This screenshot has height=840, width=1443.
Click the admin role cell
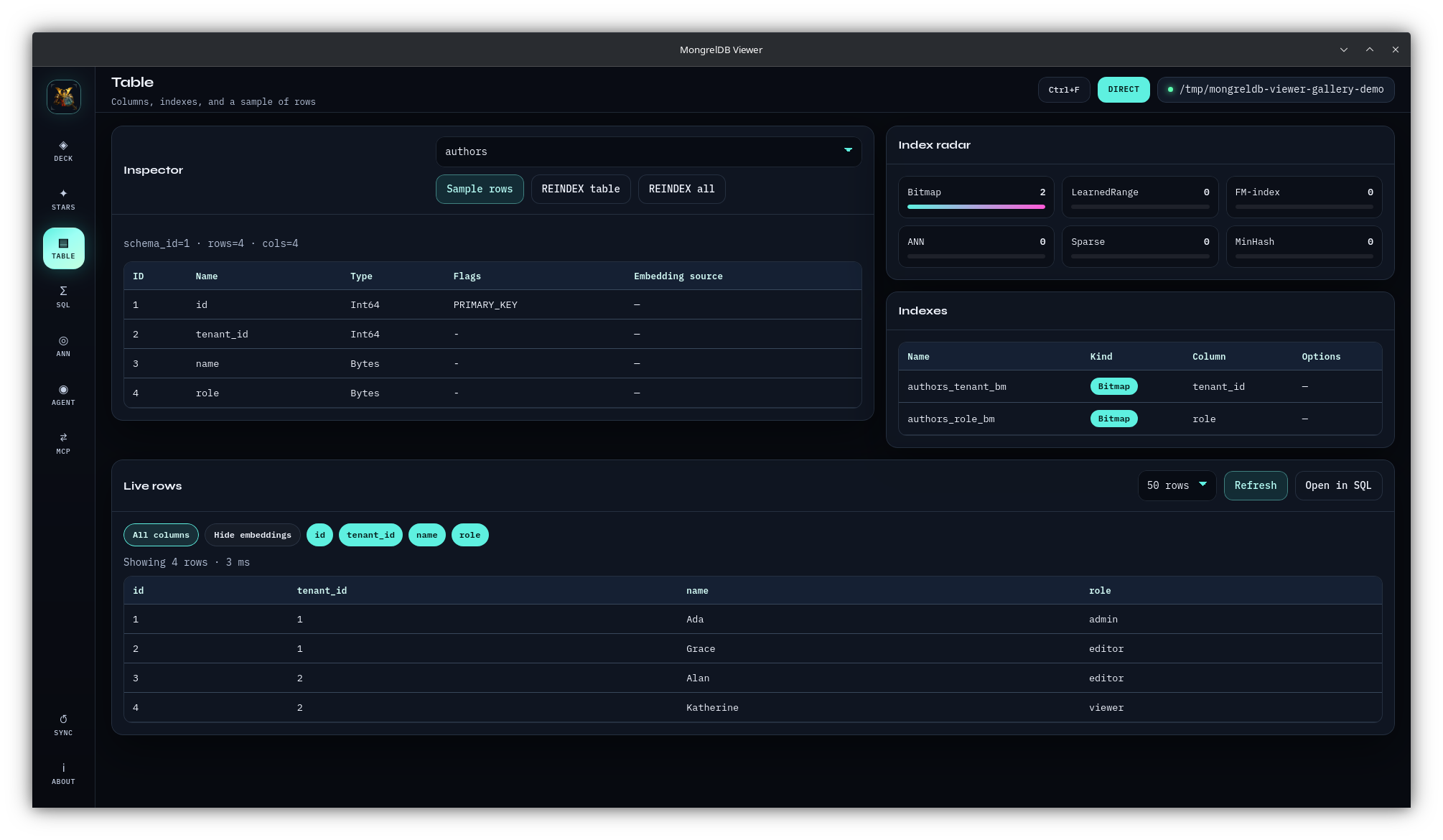[1103, 620]
